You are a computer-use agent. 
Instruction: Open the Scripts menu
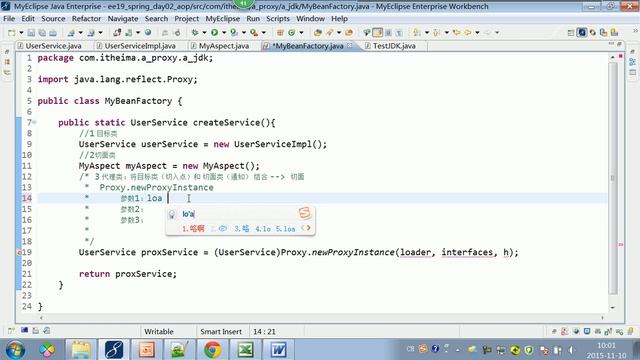278,19
